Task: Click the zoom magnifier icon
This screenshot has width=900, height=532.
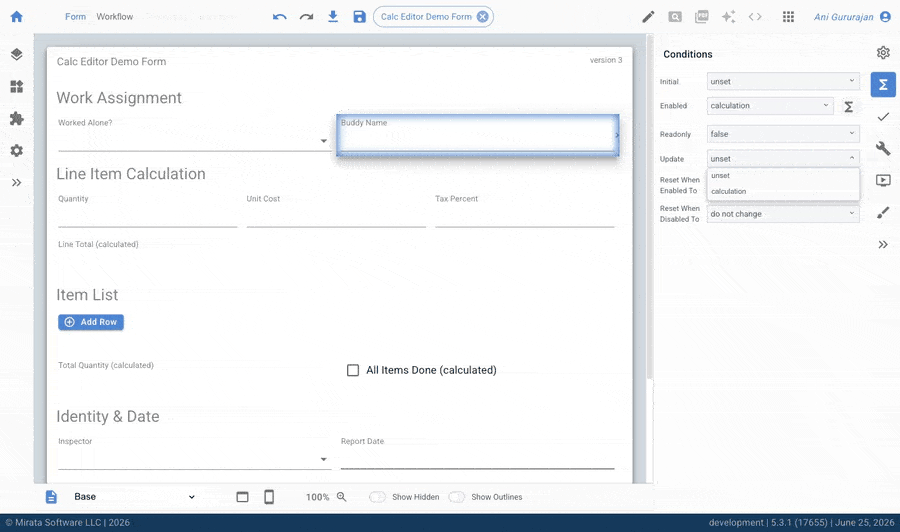Action: [x=342, y=497]
